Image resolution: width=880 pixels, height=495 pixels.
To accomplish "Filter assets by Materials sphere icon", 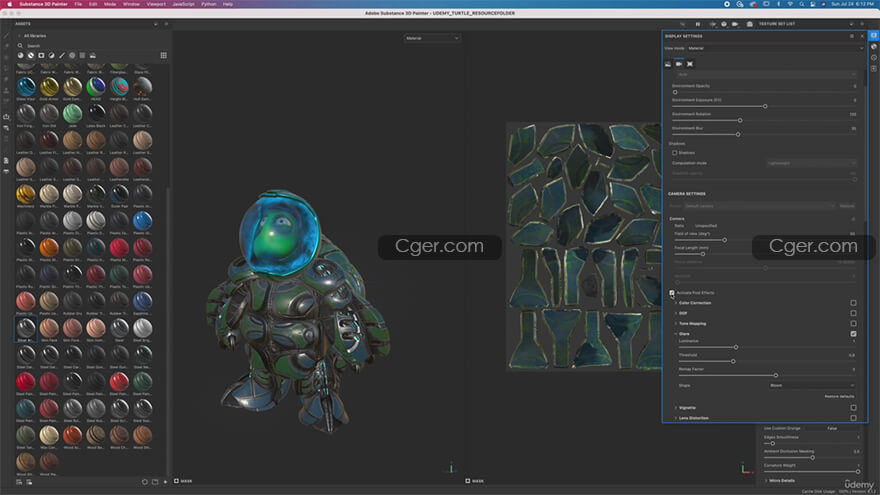I will pos(20,56).
